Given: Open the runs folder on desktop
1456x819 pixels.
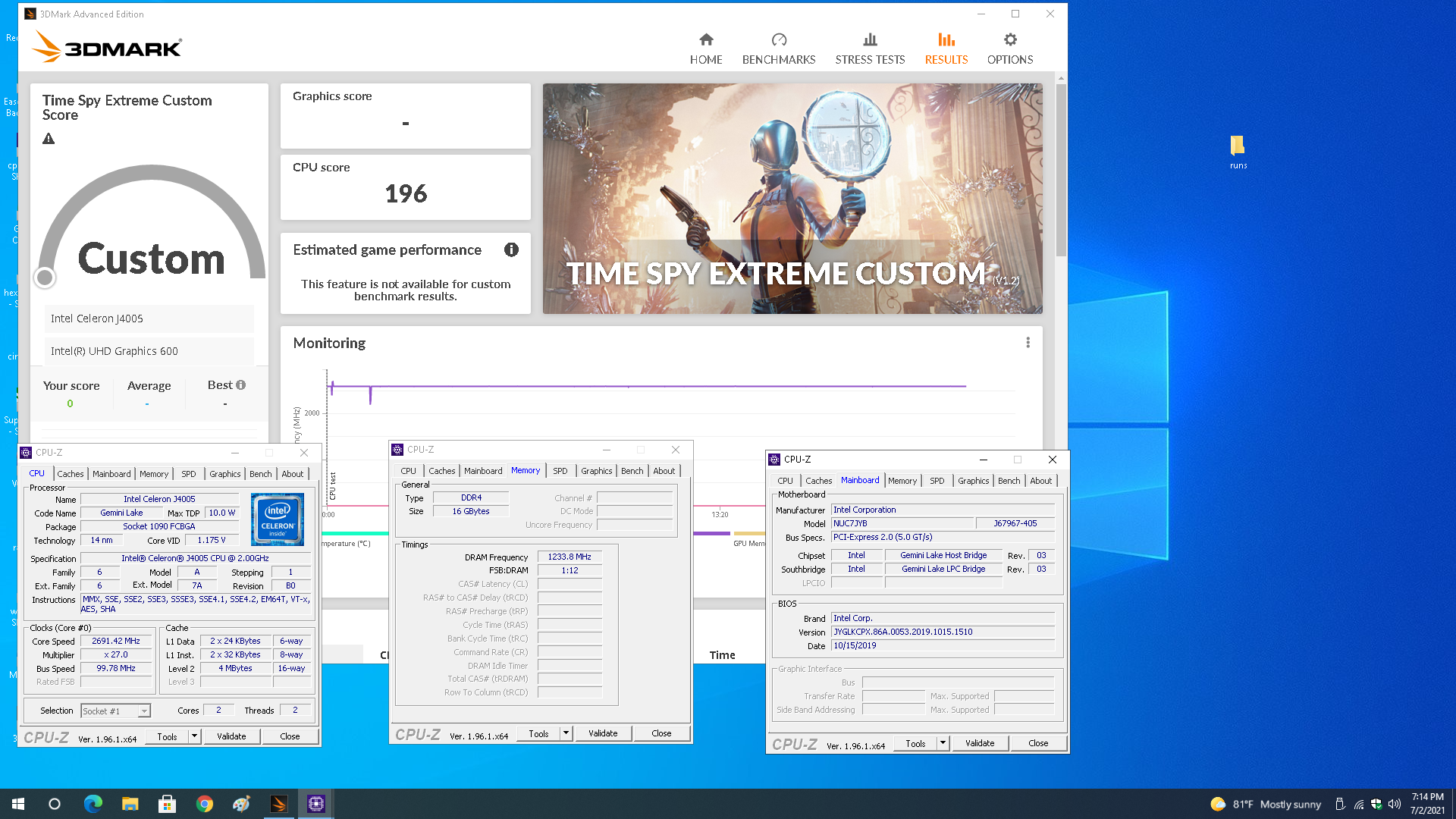Looking at the screenshot, I should tap(1238, 152).
